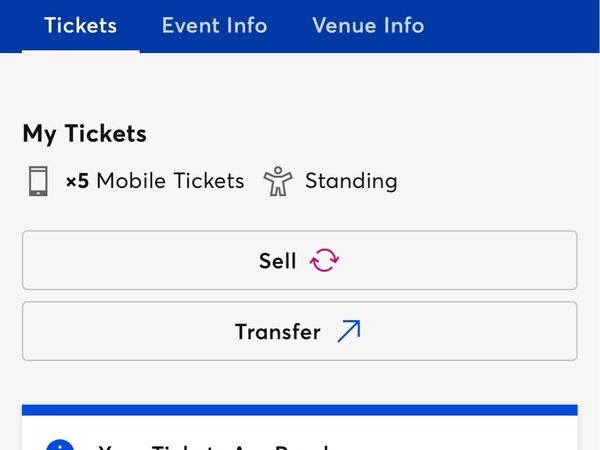
Task: Tap the Mobile Tickets label
Action: (x=170, y=181)
